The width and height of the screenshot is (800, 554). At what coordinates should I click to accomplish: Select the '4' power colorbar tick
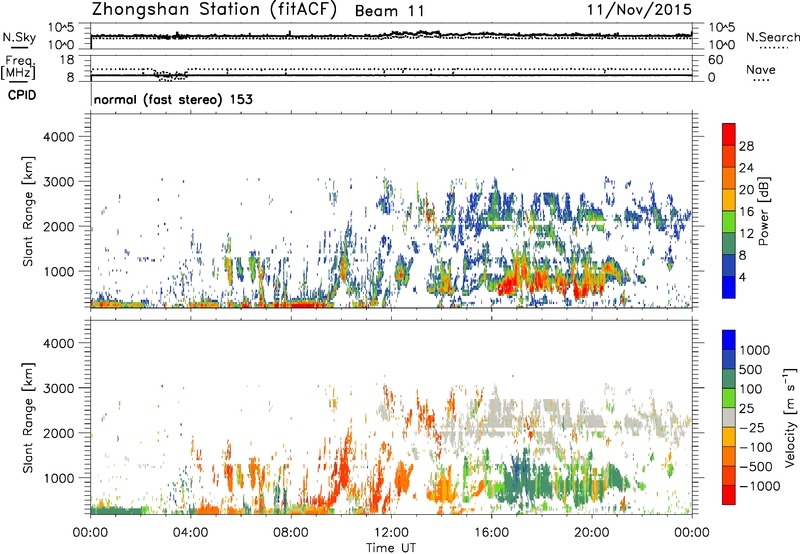click(742, 277)
